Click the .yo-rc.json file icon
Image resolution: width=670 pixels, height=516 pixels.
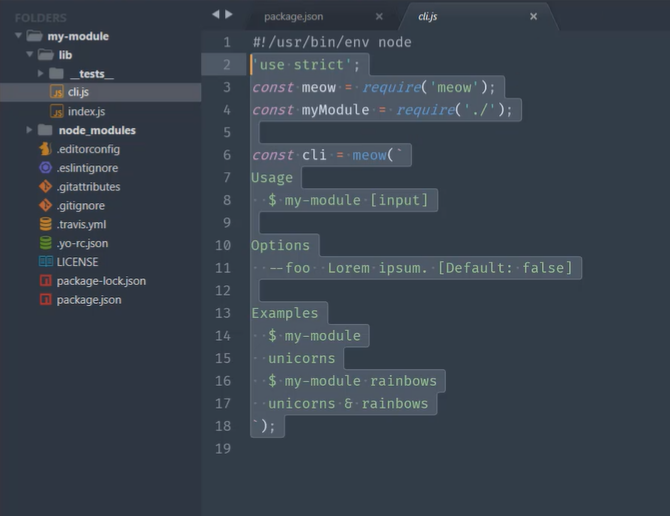[45, 243]
